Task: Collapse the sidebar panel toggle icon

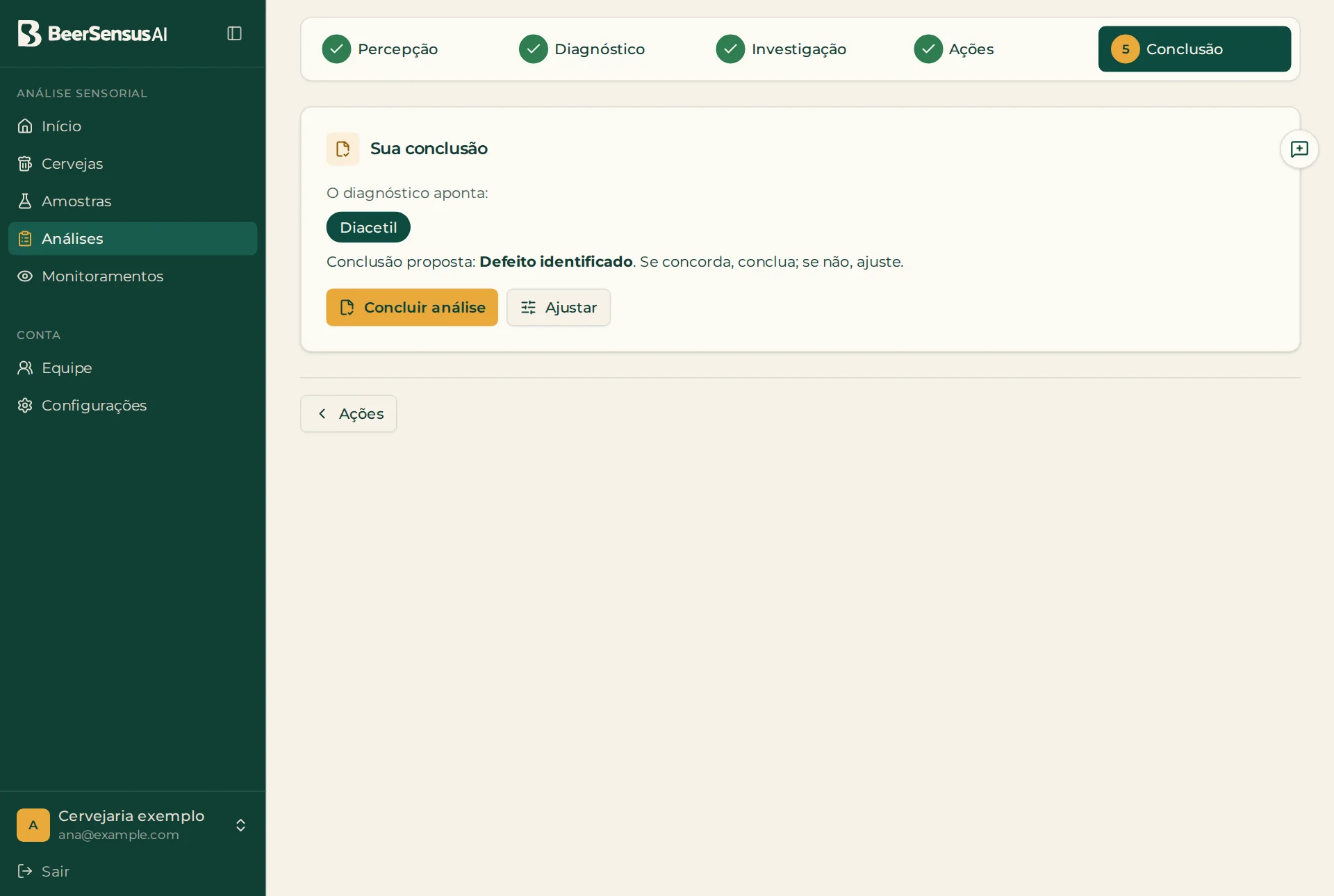Action: [x=234, y=33]
